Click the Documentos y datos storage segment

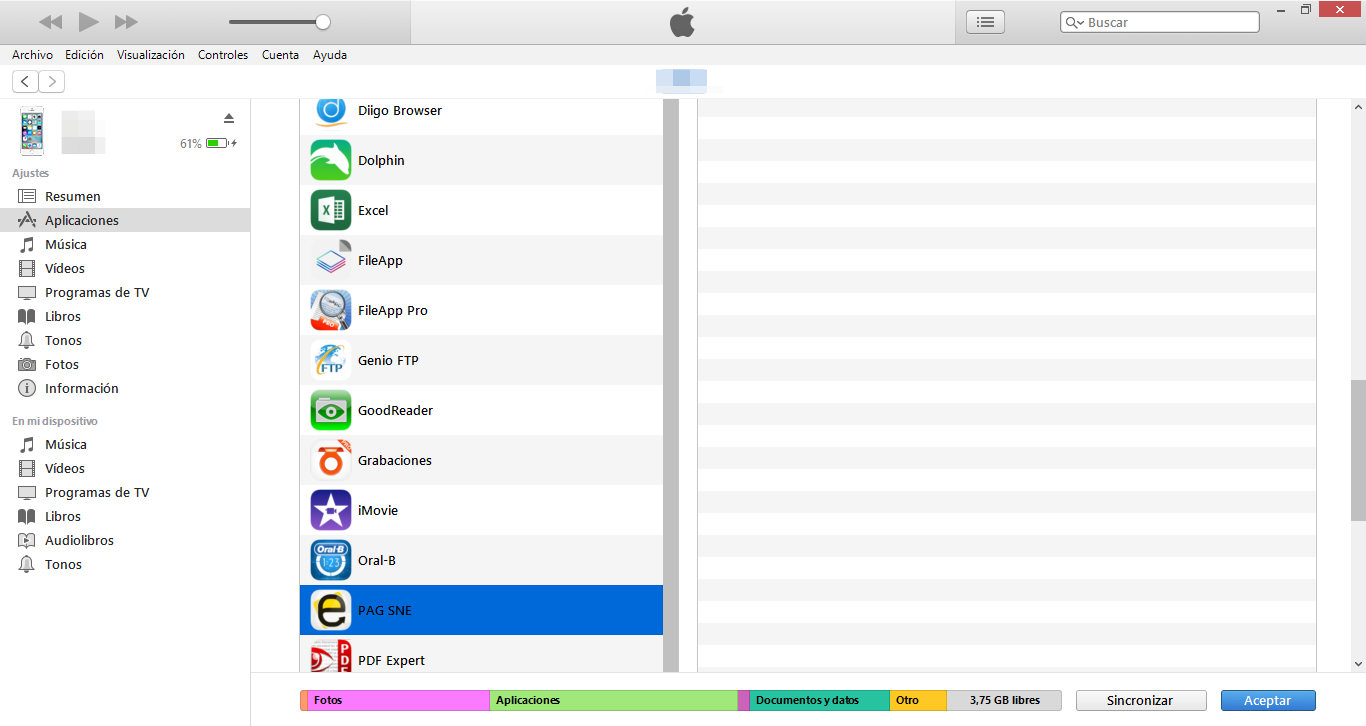pyautogui.click(x=819, y=700)
